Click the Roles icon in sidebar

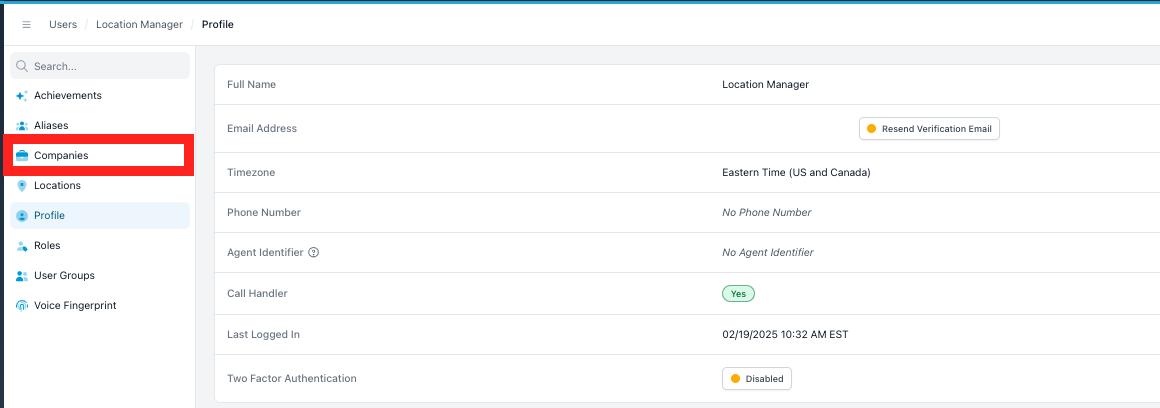tap(21, 245)
